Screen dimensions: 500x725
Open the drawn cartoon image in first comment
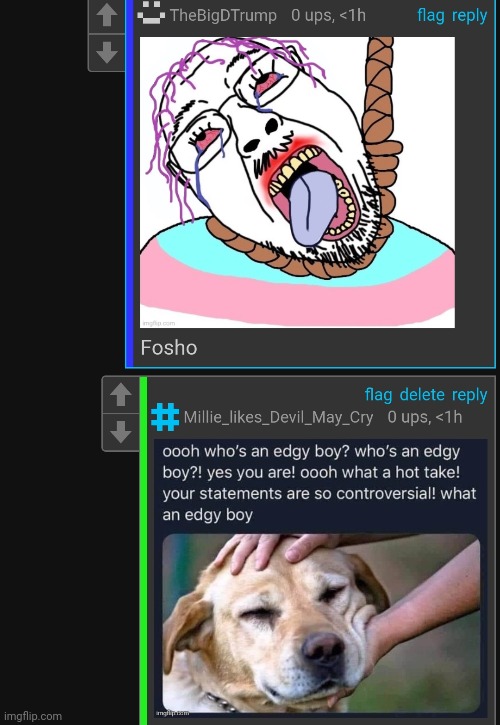point(297,183)
